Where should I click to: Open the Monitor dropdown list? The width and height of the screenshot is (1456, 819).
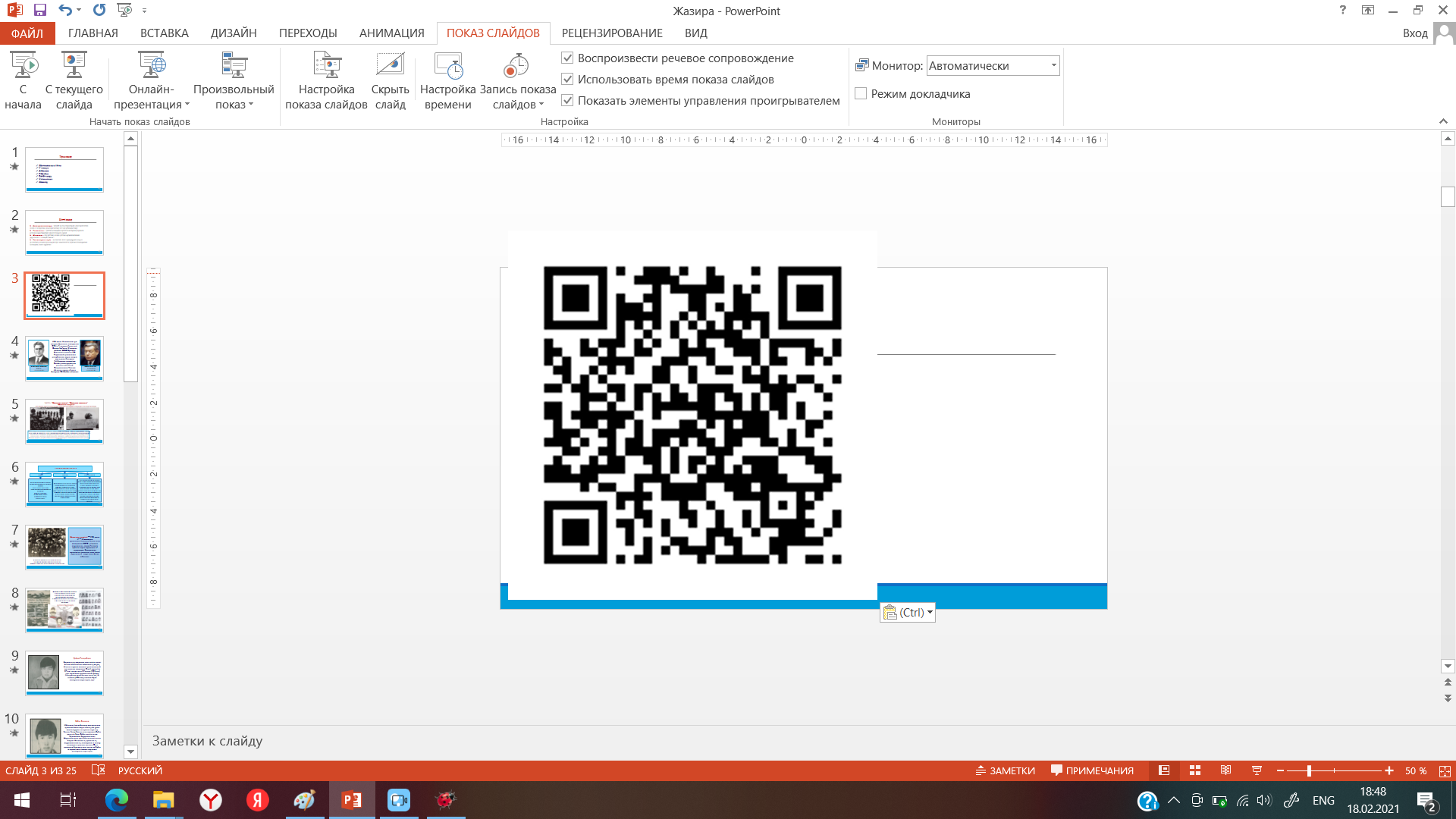1053,66
